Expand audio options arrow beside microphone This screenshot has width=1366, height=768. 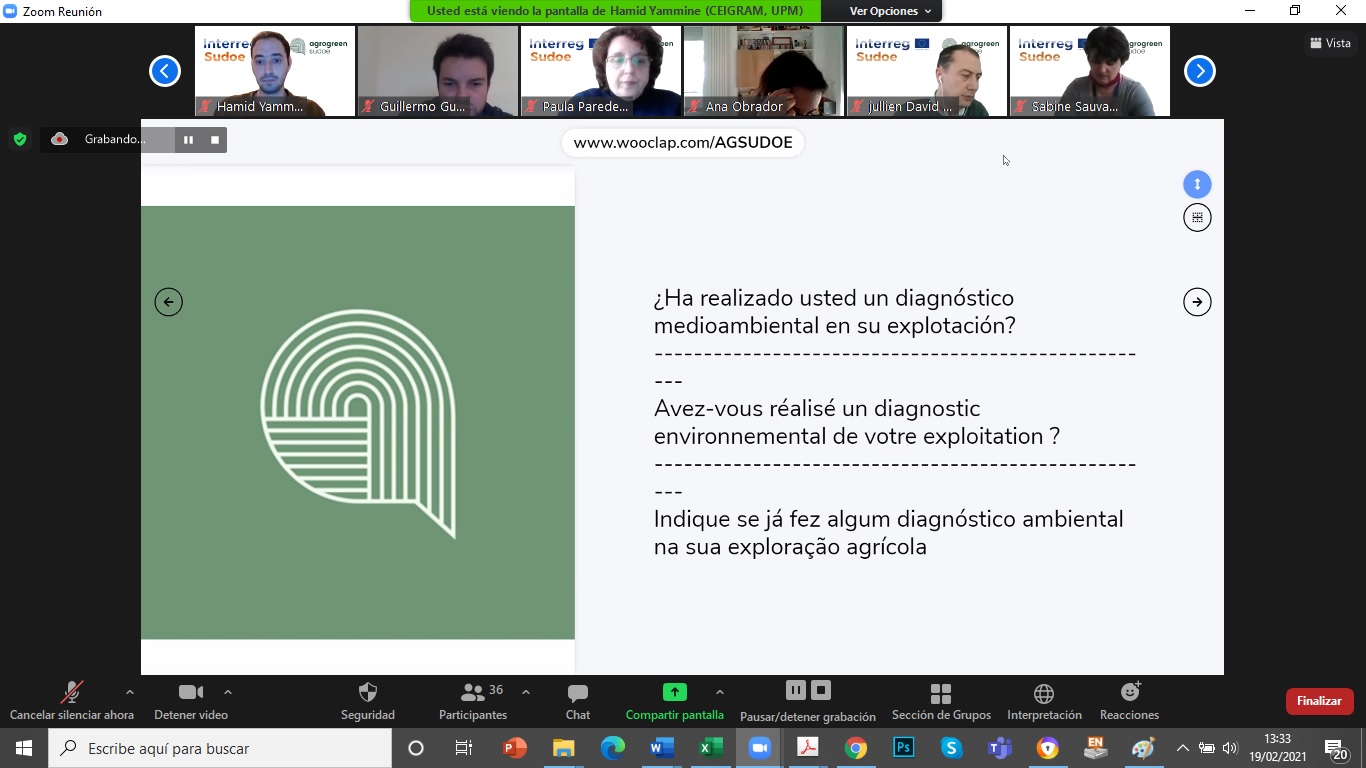pyautogui.click(x=129, y=692)
